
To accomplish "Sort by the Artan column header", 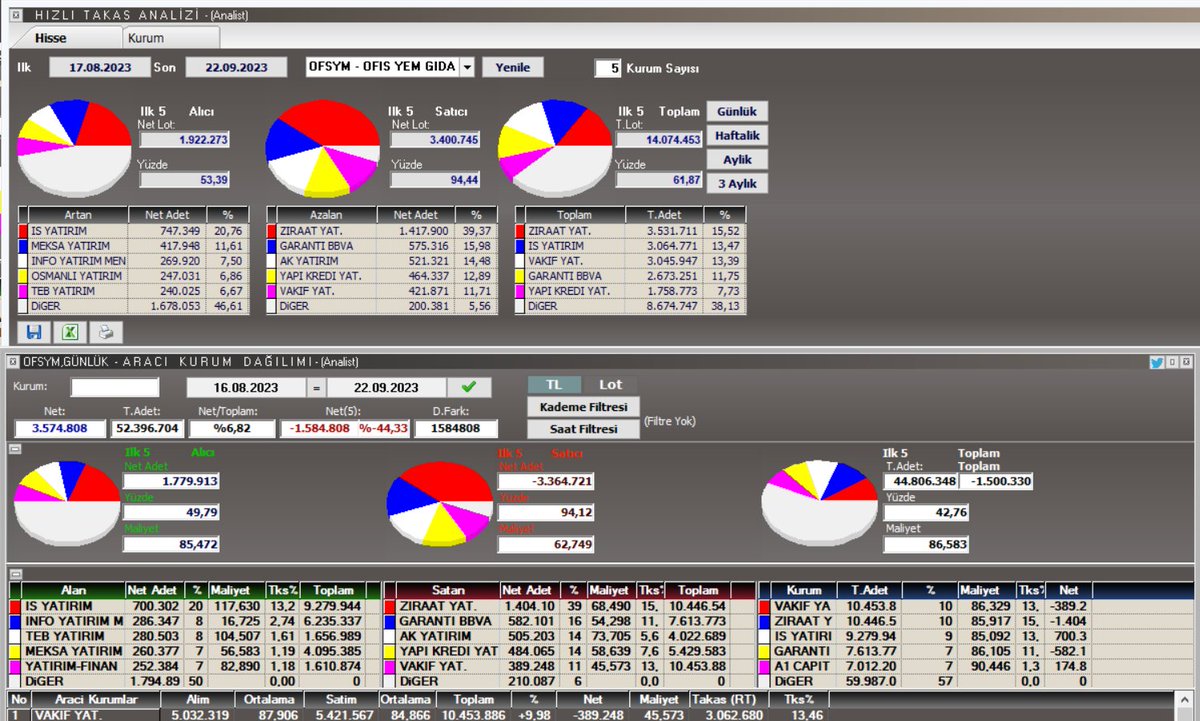I will [x=77, y=215].
